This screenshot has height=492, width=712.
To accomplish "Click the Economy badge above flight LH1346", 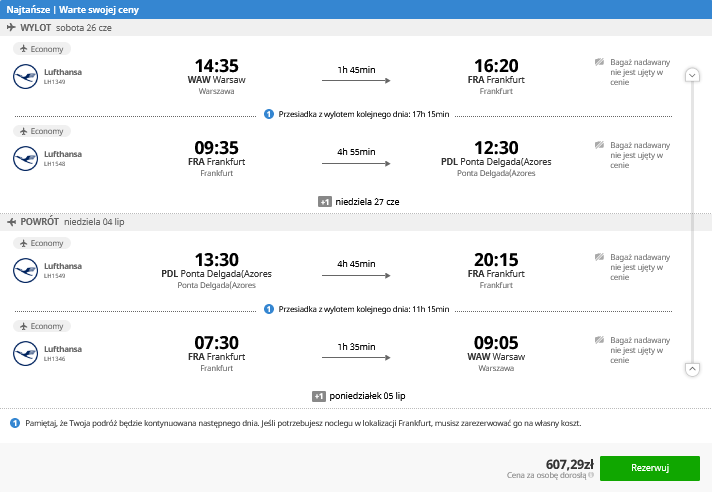I will pyautogui.click(x=42, y=326).
